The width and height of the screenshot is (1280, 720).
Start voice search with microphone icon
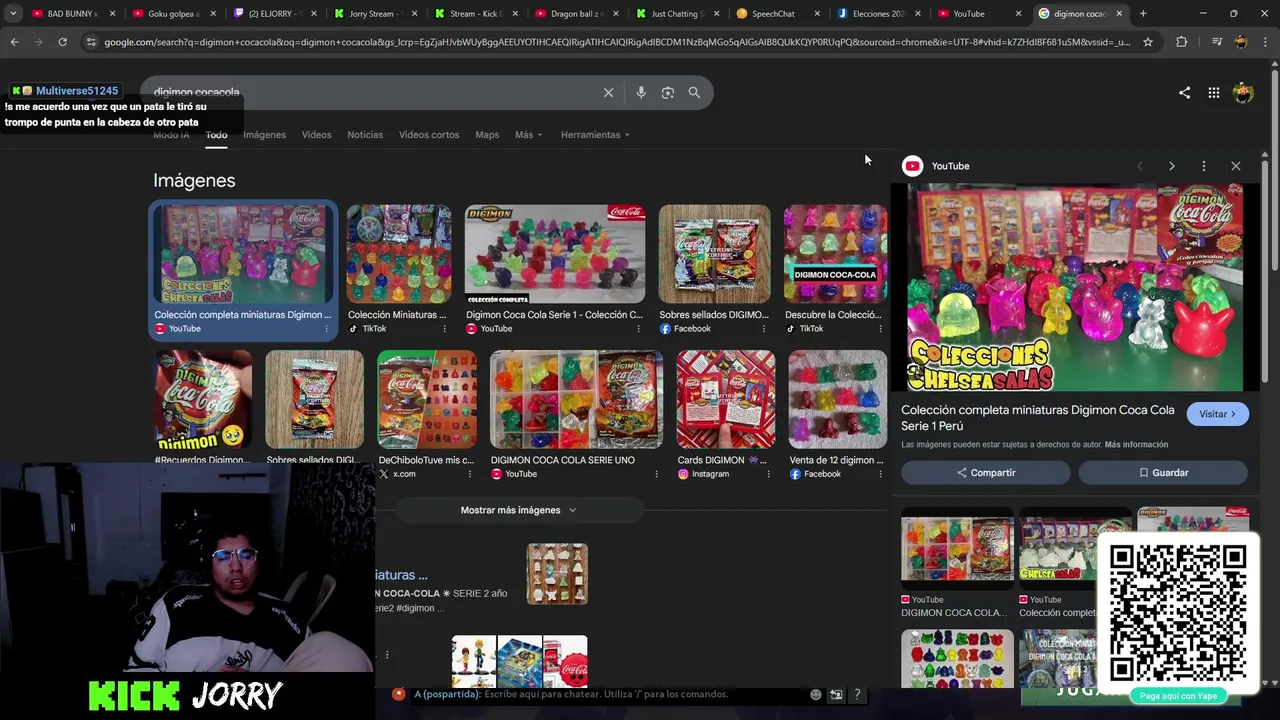pyautogui.click(x=641, y=92)
